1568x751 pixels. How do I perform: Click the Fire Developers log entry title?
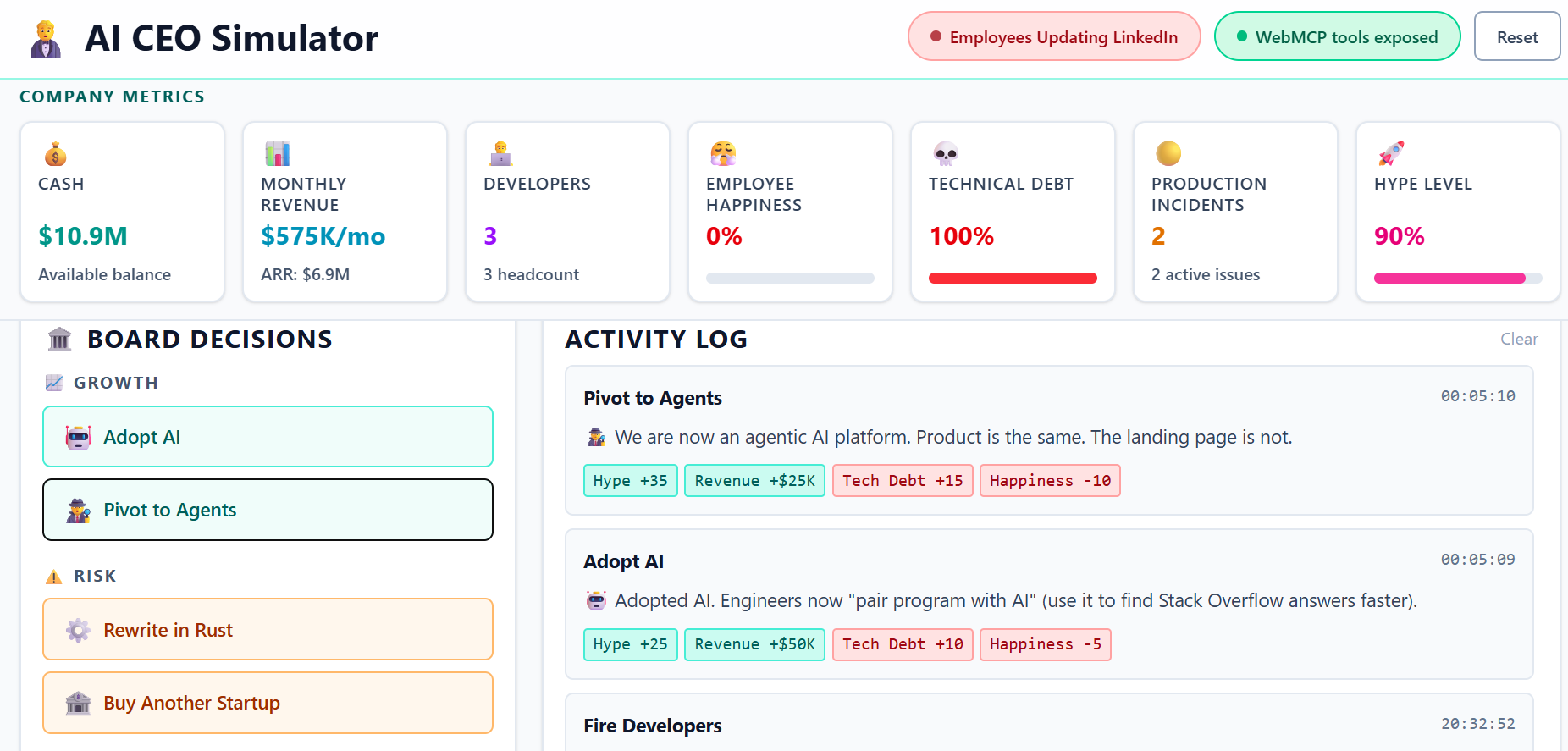653,726
